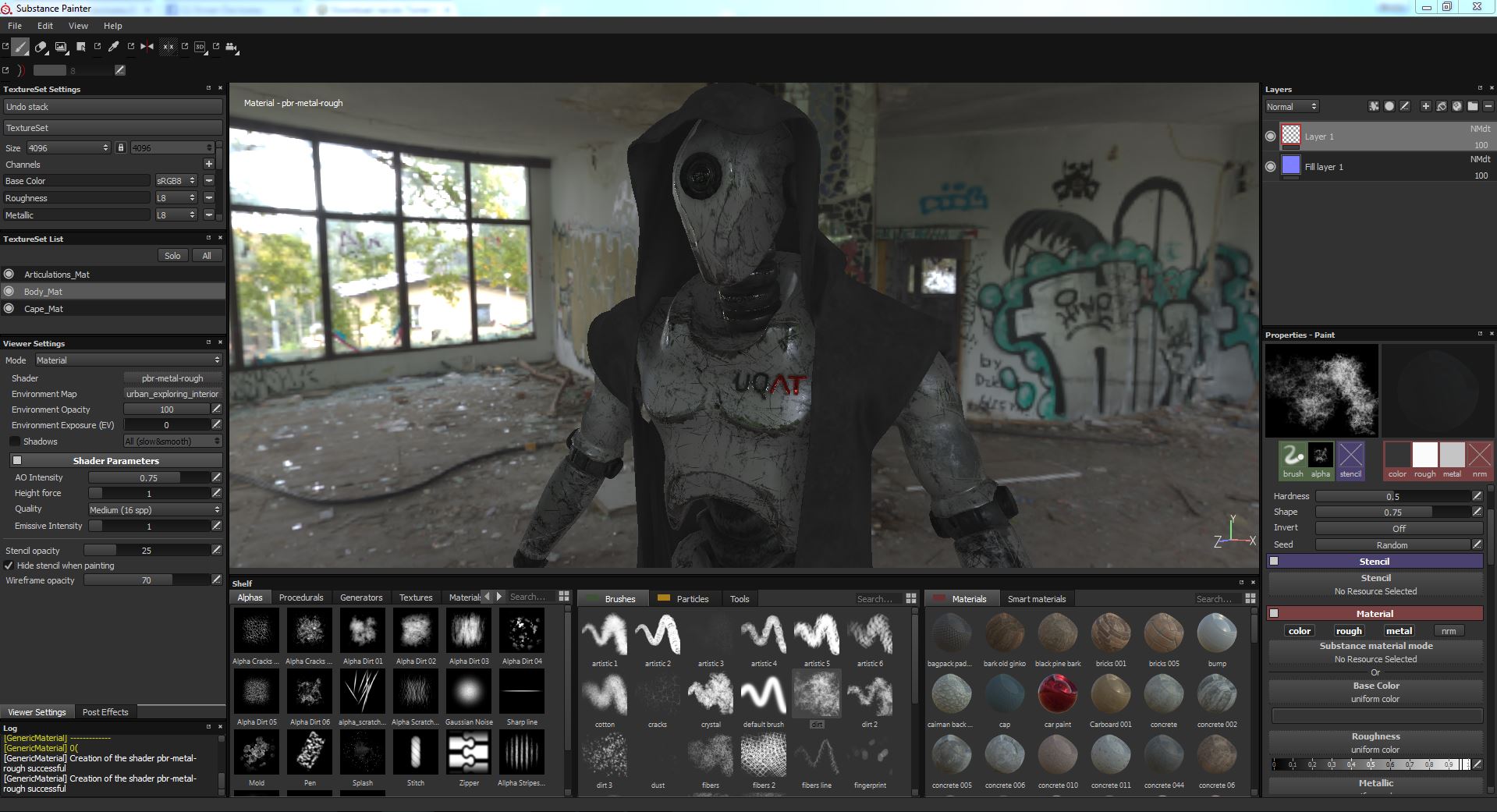Hide Fill layer 1 visibility
1497x812 pixels.
(1271, 166)
